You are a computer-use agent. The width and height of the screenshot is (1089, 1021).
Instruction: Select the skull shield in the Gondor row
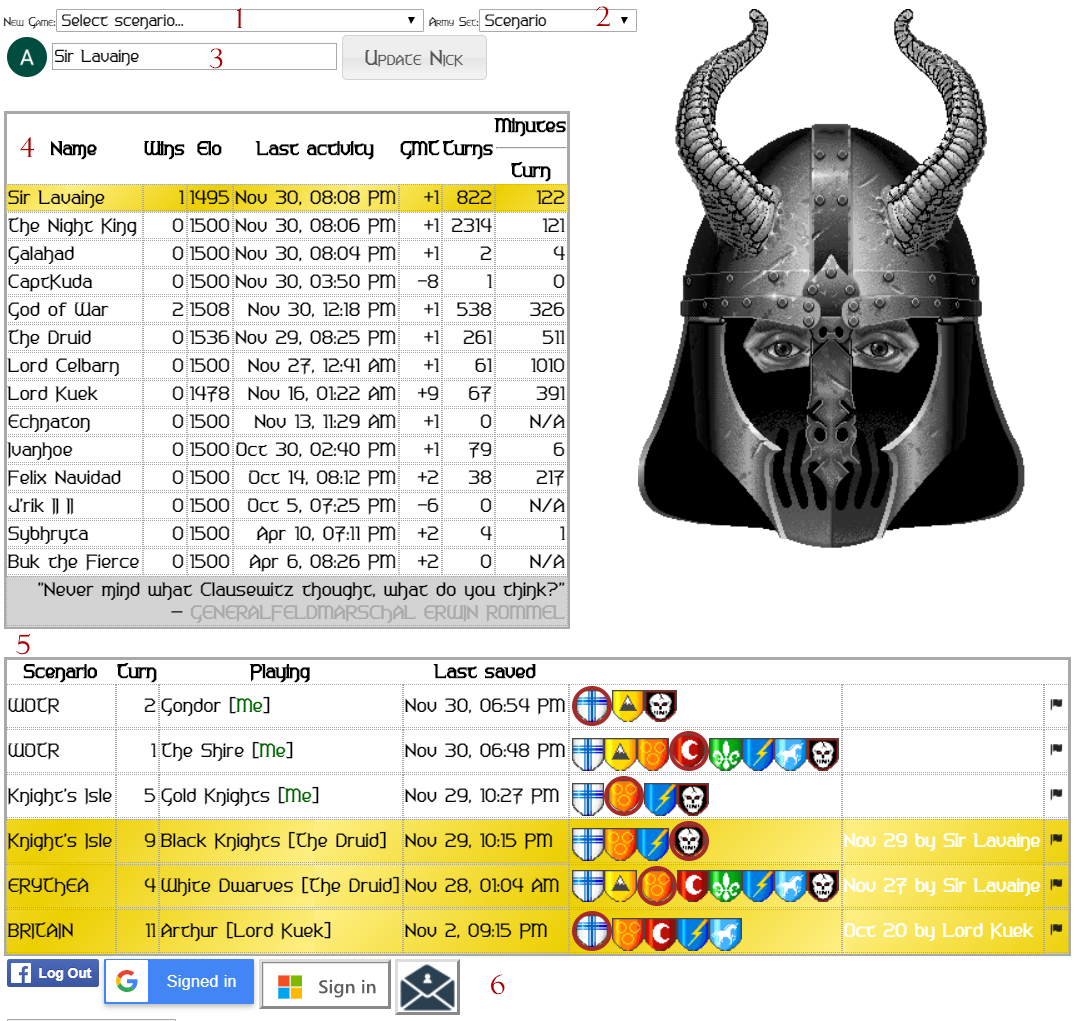660,706
